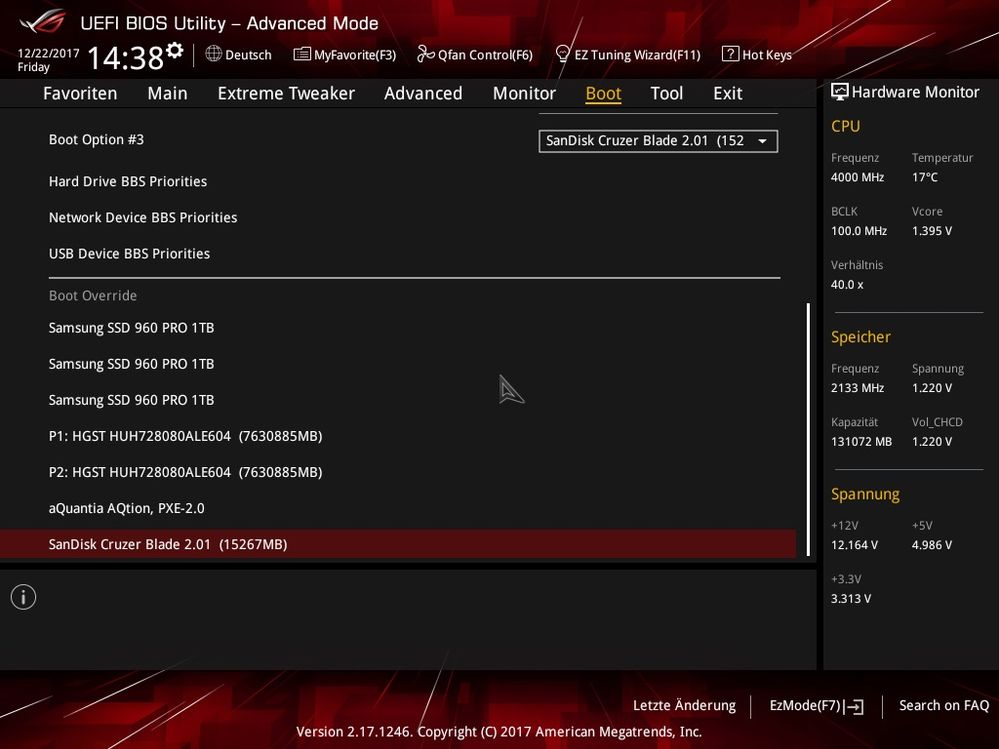The image size is (999, 749).
Task: Click the Speicher heading
Action: coord(861,337)
